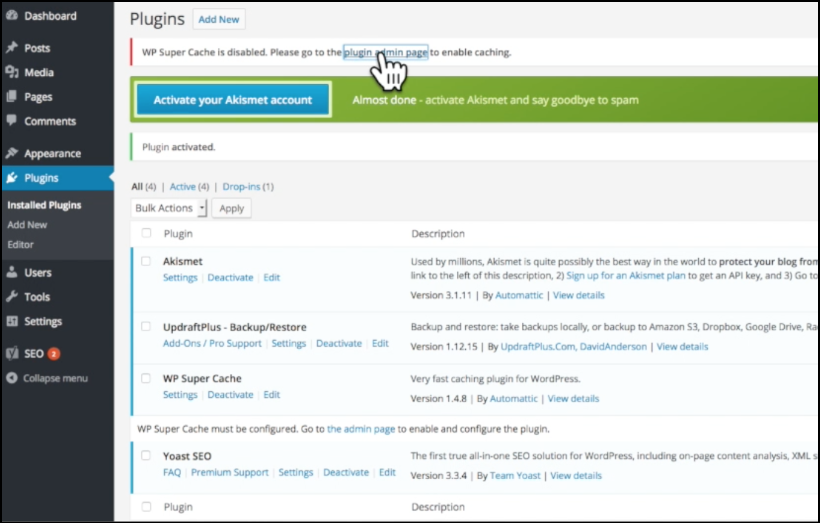Open Akismet Settings link
The image size is (820, 523).
[180, 277]
